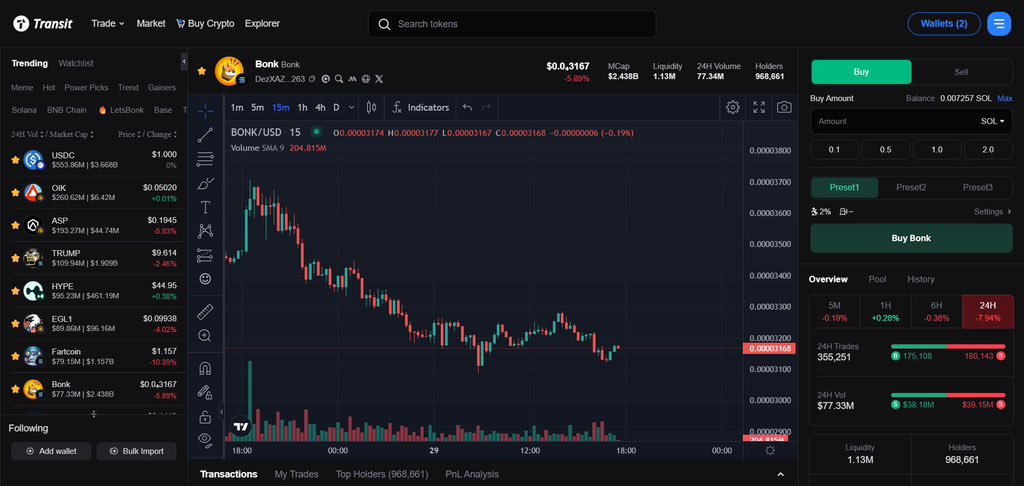The width and height of the screenshot is (1024, 486).
Task: Click the Bulk Import button
Action: tap(136, 451)
